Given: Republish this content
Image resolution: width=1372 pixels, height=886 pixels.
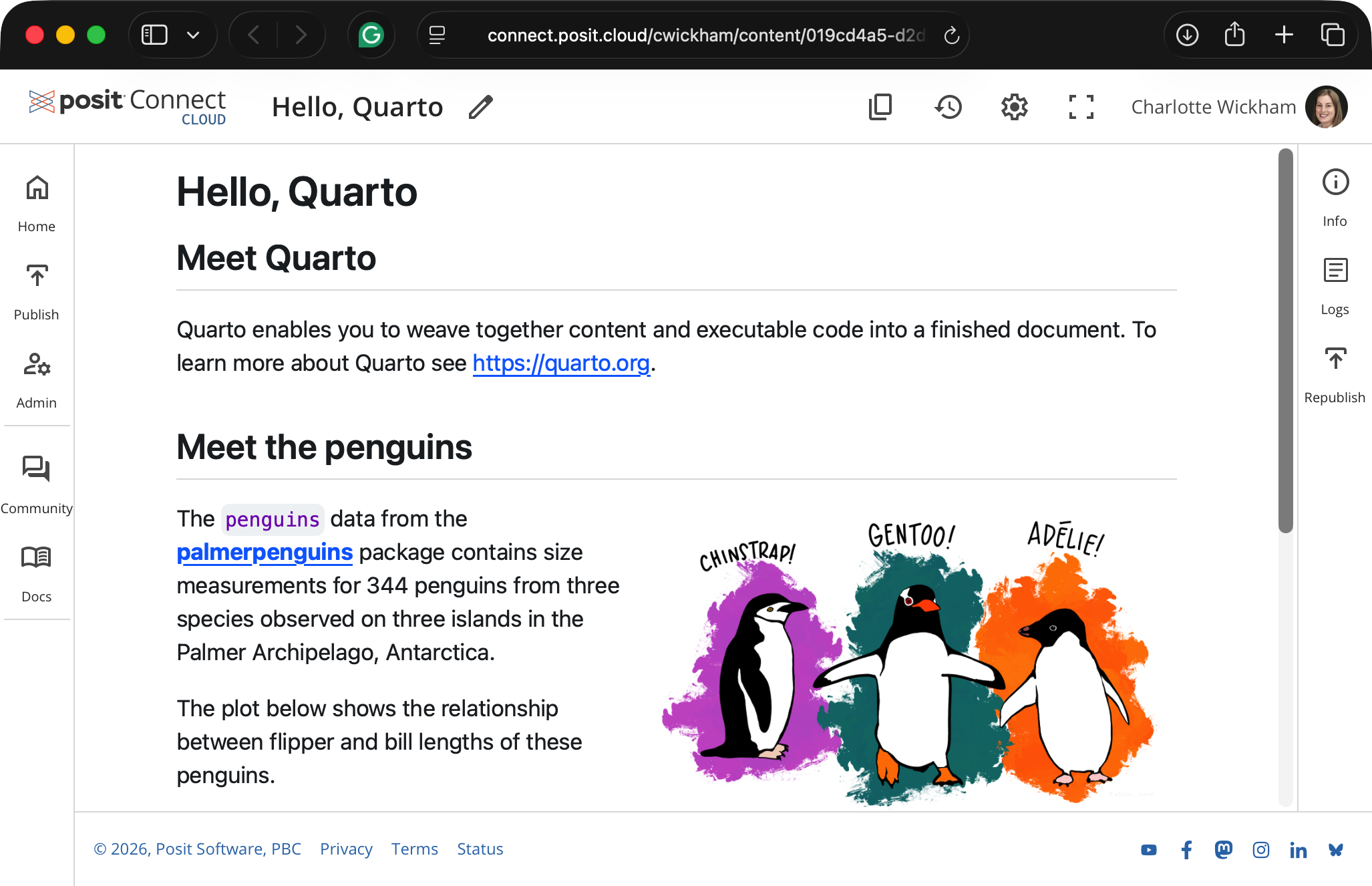Looking at the screenshot, I should click(x=1335, y=374).
